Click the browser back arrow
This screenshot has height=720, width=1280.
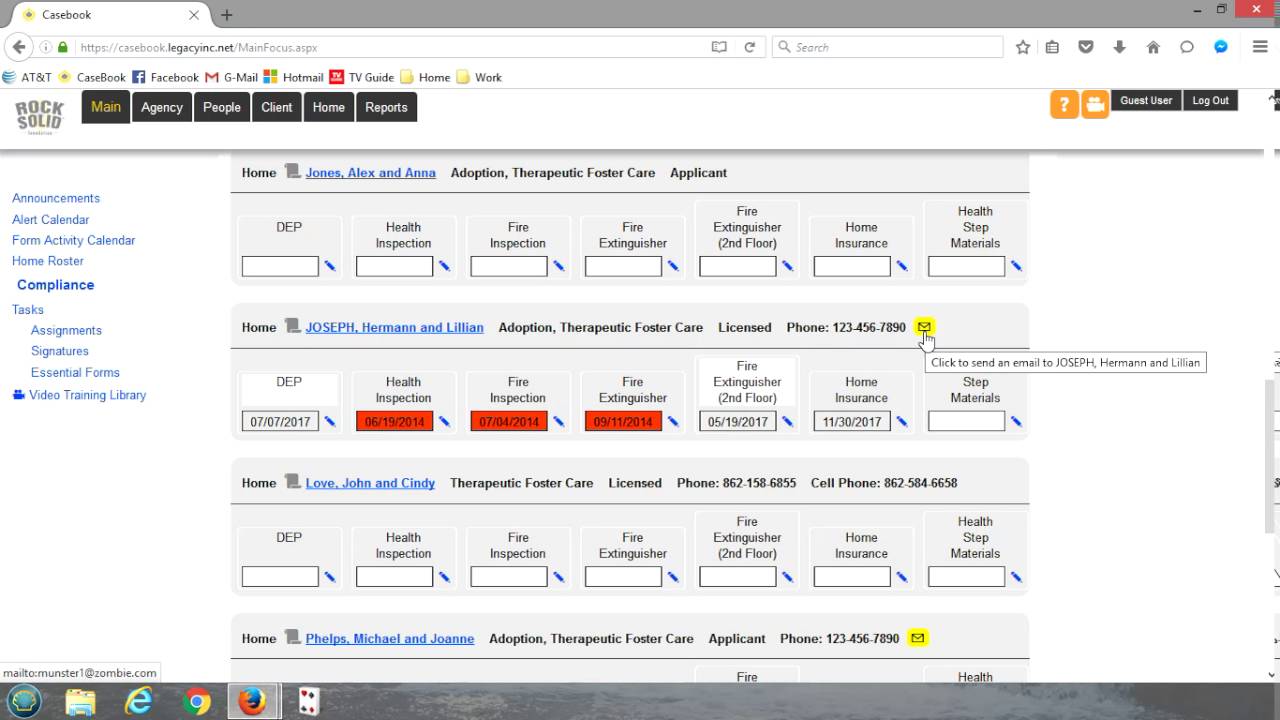coord(18,47)
